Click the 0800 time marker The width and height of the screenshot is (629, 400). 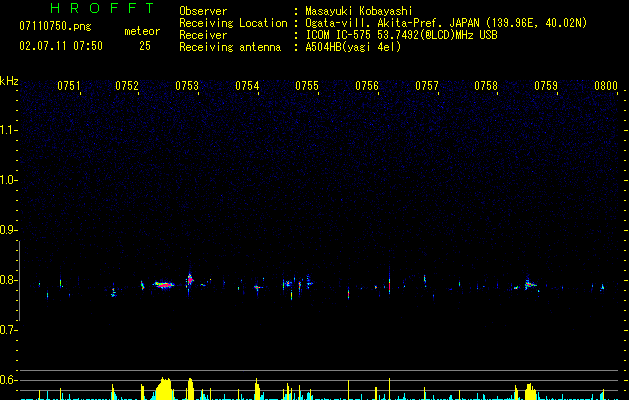[606, 86]
